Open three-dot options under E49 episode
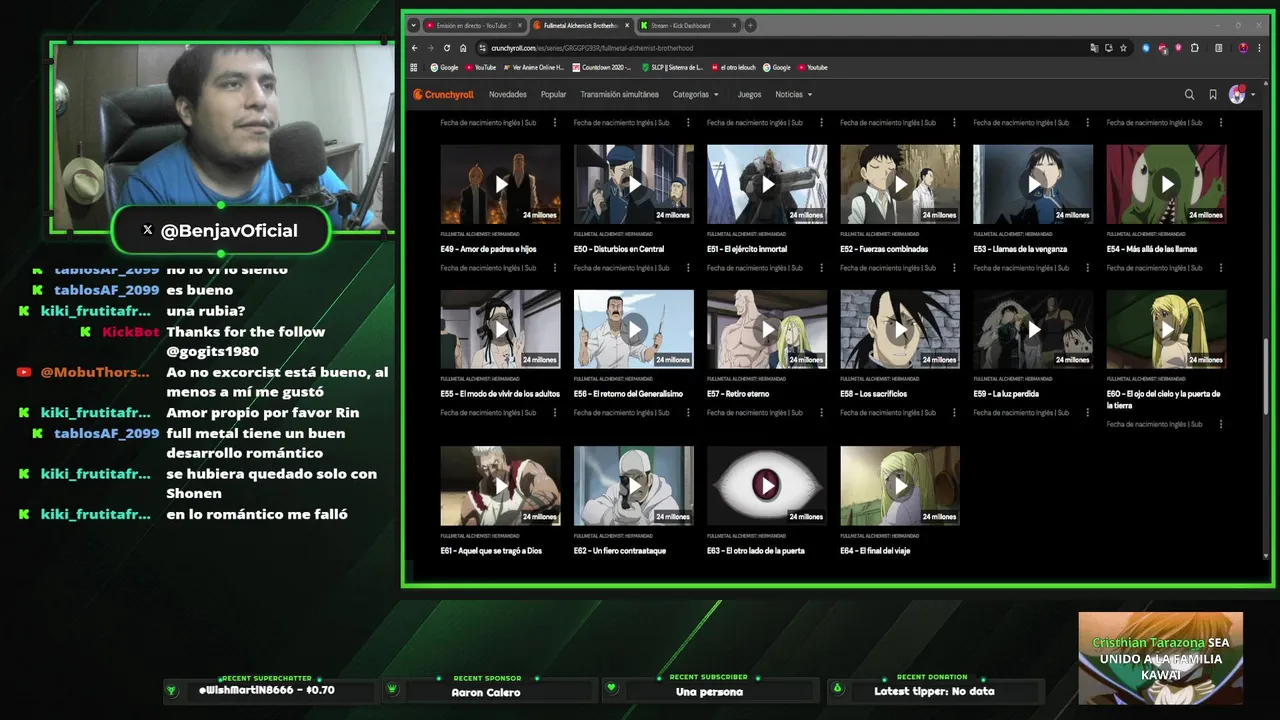1280x720 pixels. click(554, 268)
